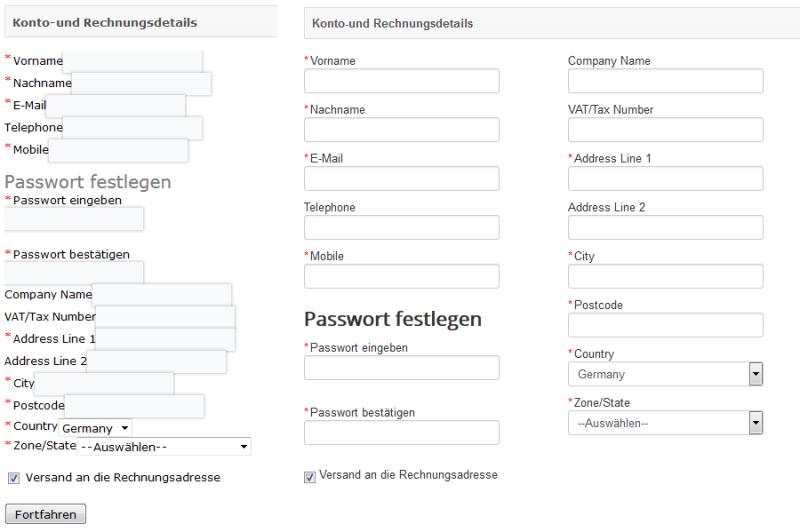Click the left Passwort eingeben field
This screenshot has height=532, width=800.
click(x=74, y=219)
